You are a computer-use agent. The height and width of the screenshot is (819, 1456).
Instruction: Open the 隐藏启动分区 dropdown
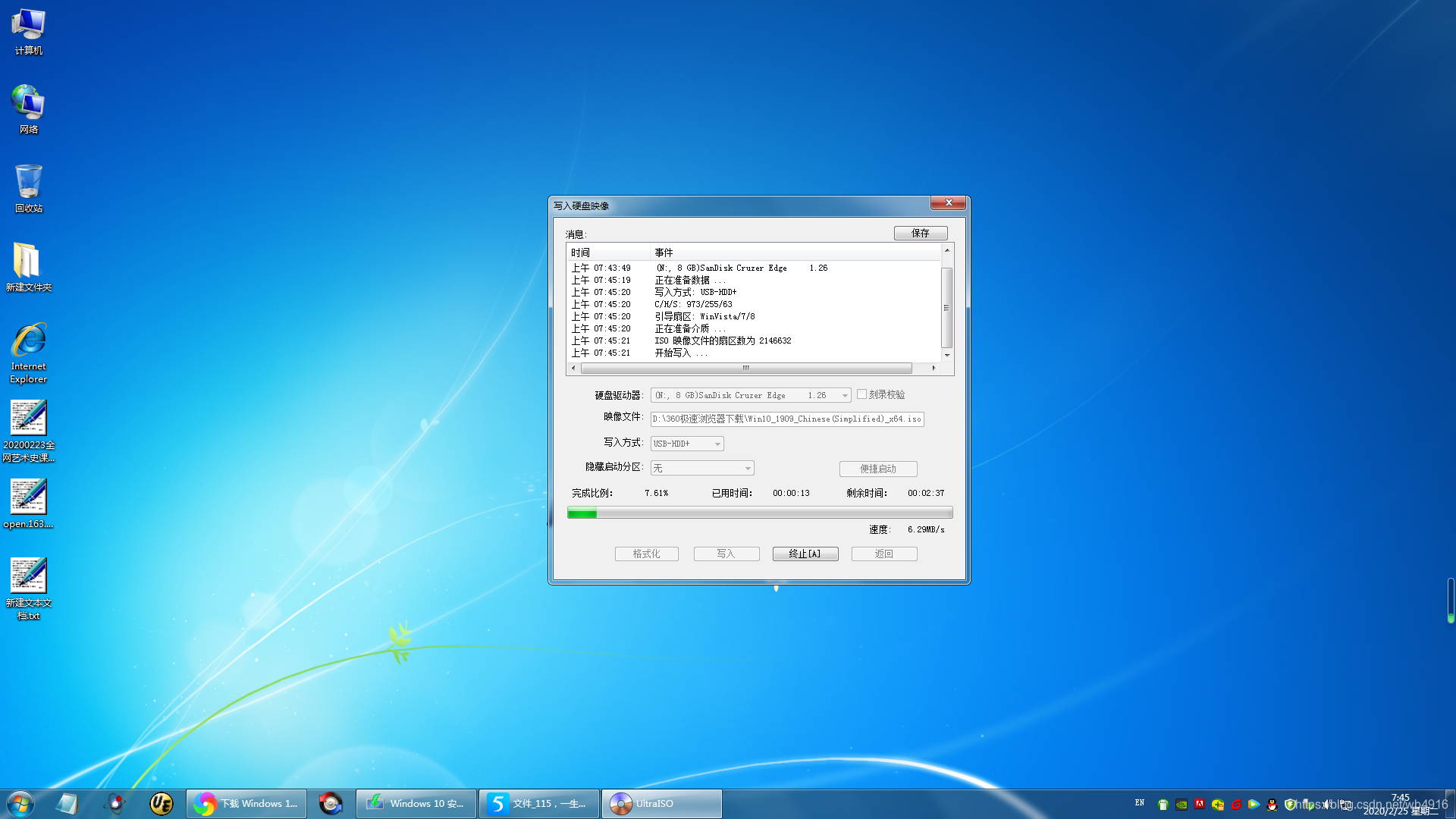(x=702, y=468)
